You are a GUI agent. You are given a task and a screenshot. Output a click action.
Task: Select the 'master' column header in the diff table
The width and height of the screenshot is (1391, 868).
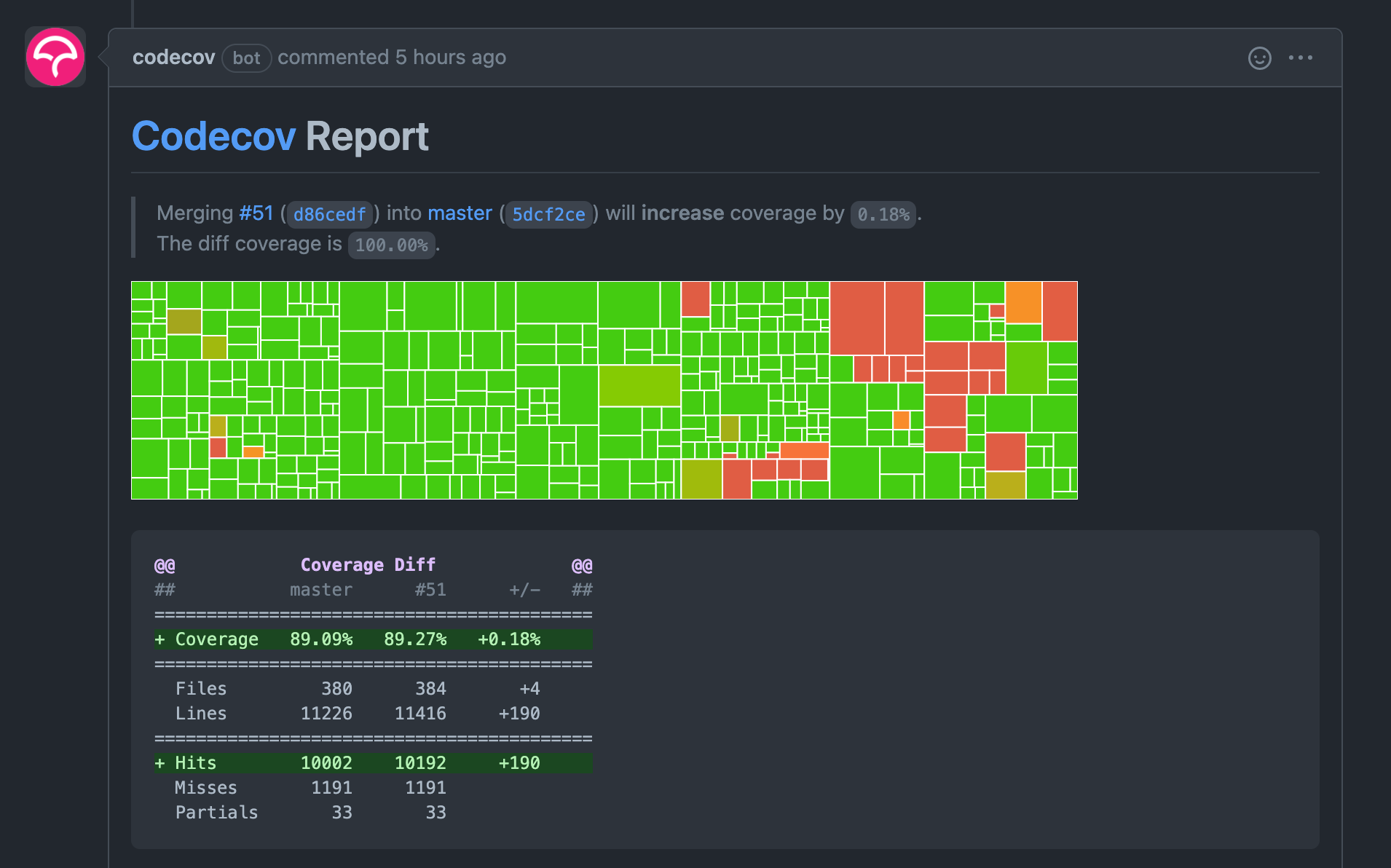(321, 590)
